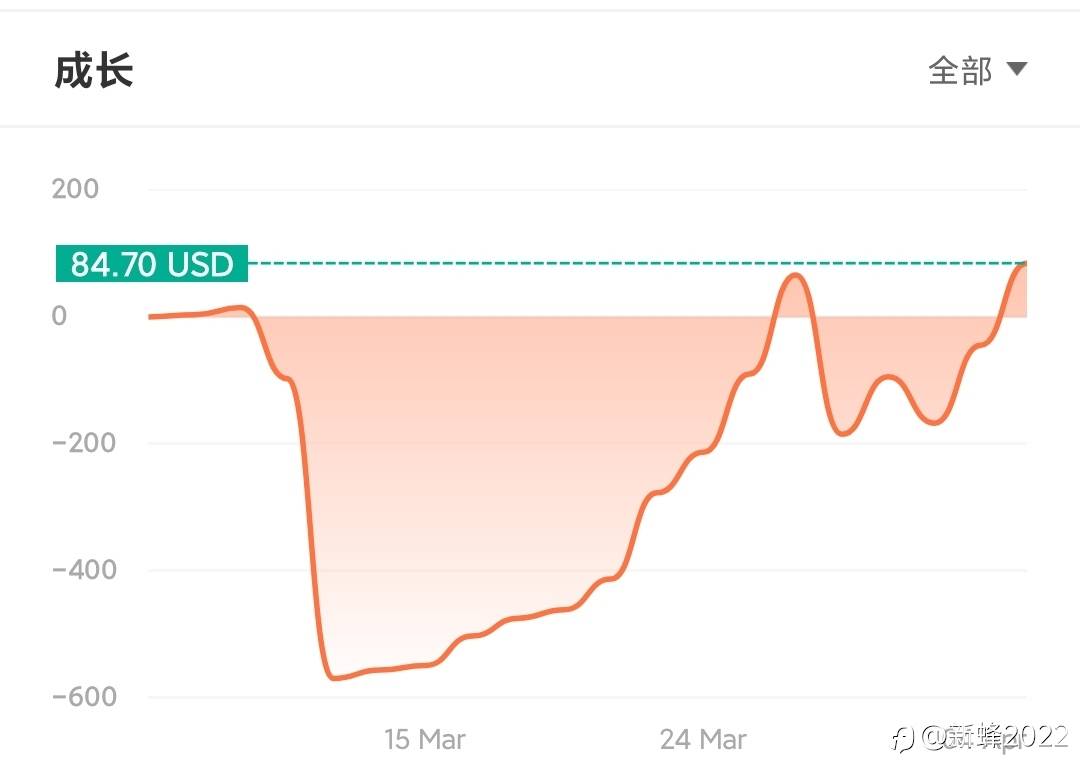Click the 84.70 USD value label

pyautogui.click(x=152, y=263)
